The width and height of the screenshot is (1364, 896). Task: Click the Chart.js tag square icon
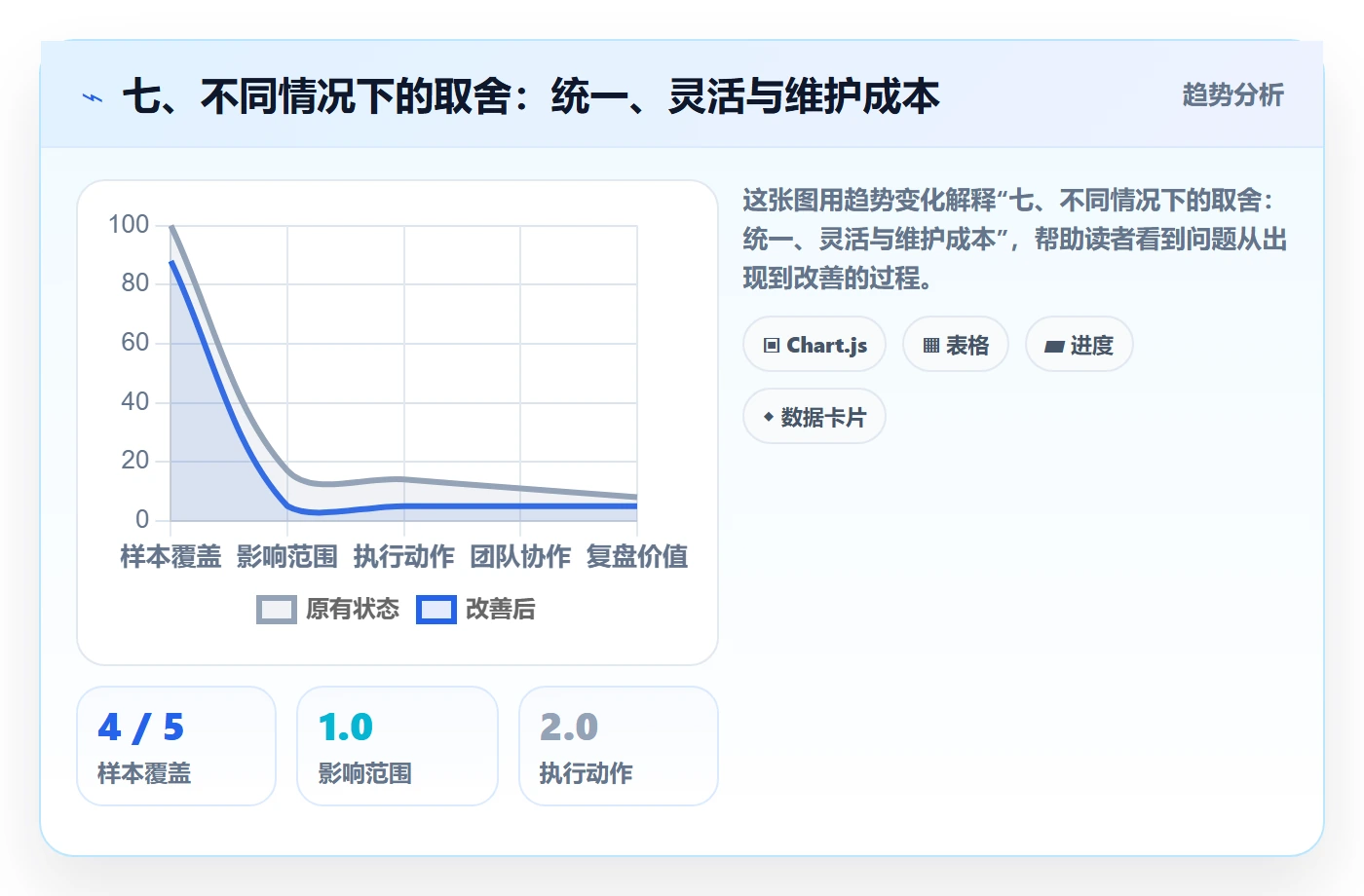[x=772, y=346]
